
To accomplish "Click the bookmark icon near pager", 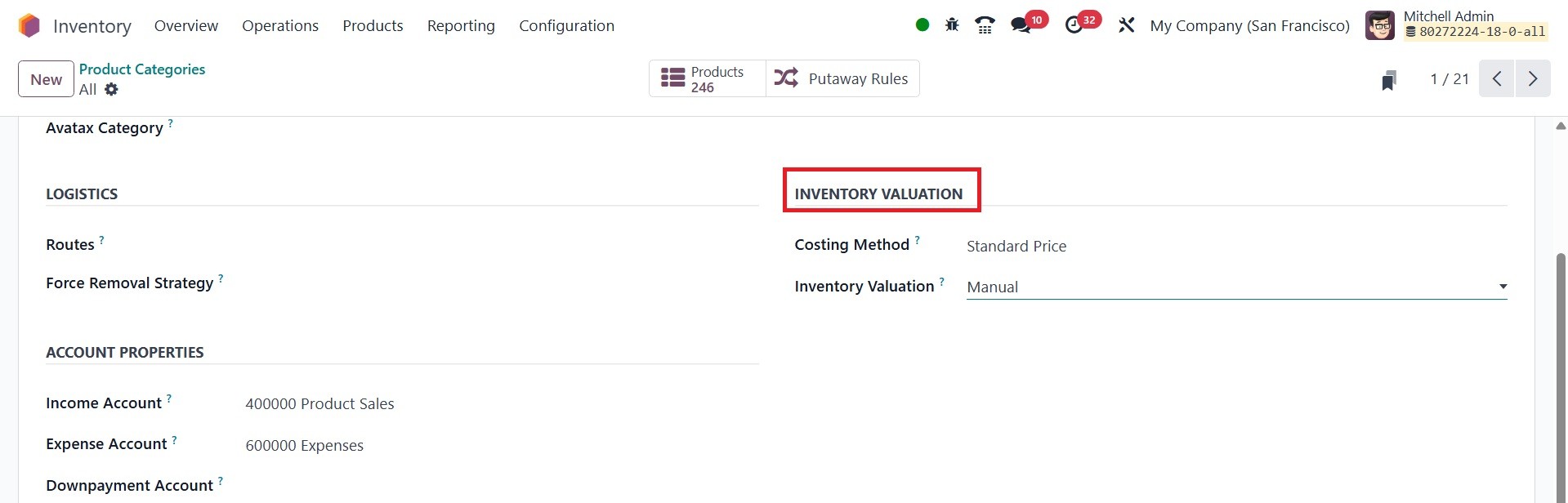I will pyautogui.click(x=1388, y=80).
